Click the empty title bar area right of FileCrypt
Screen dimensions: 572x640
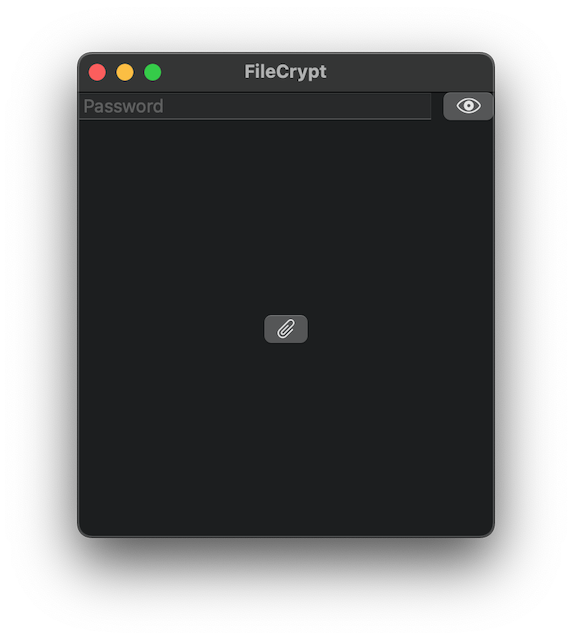click(x=408, y=72)
